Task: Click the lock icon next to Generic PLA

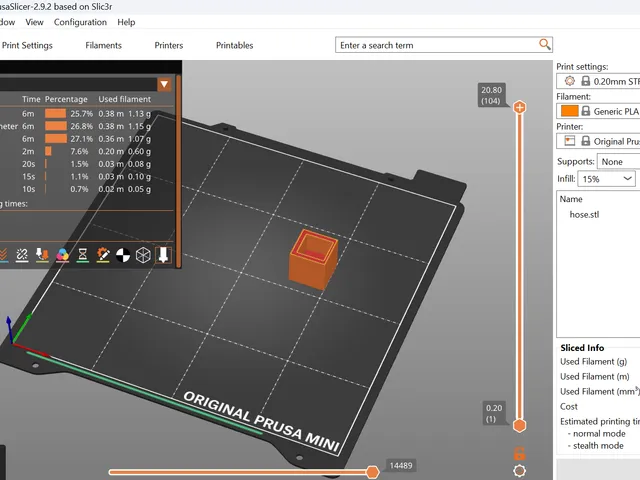Action: [x=585, y=111]
